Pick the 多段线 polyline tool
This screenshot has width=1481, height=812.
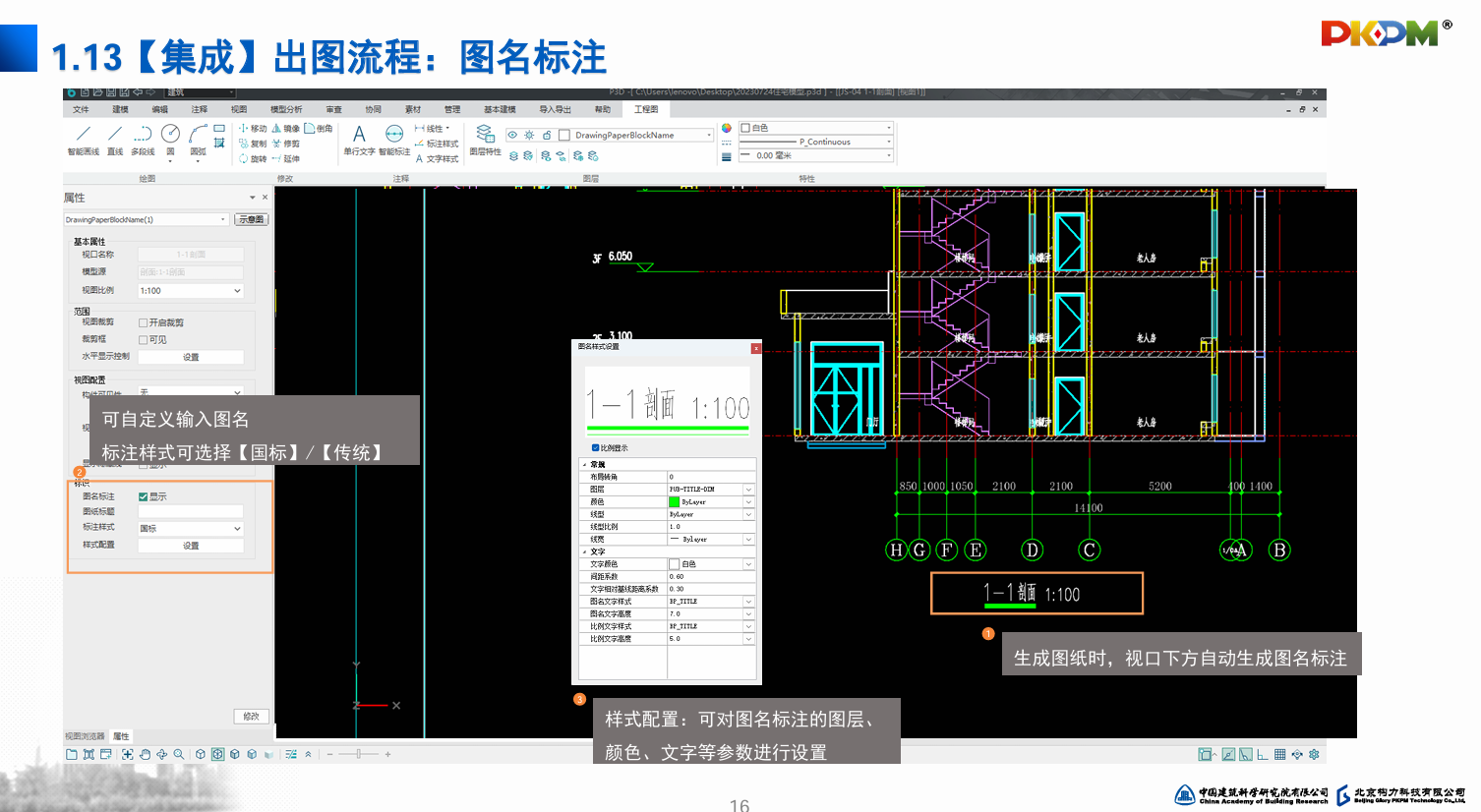click(x=143, y=139)
